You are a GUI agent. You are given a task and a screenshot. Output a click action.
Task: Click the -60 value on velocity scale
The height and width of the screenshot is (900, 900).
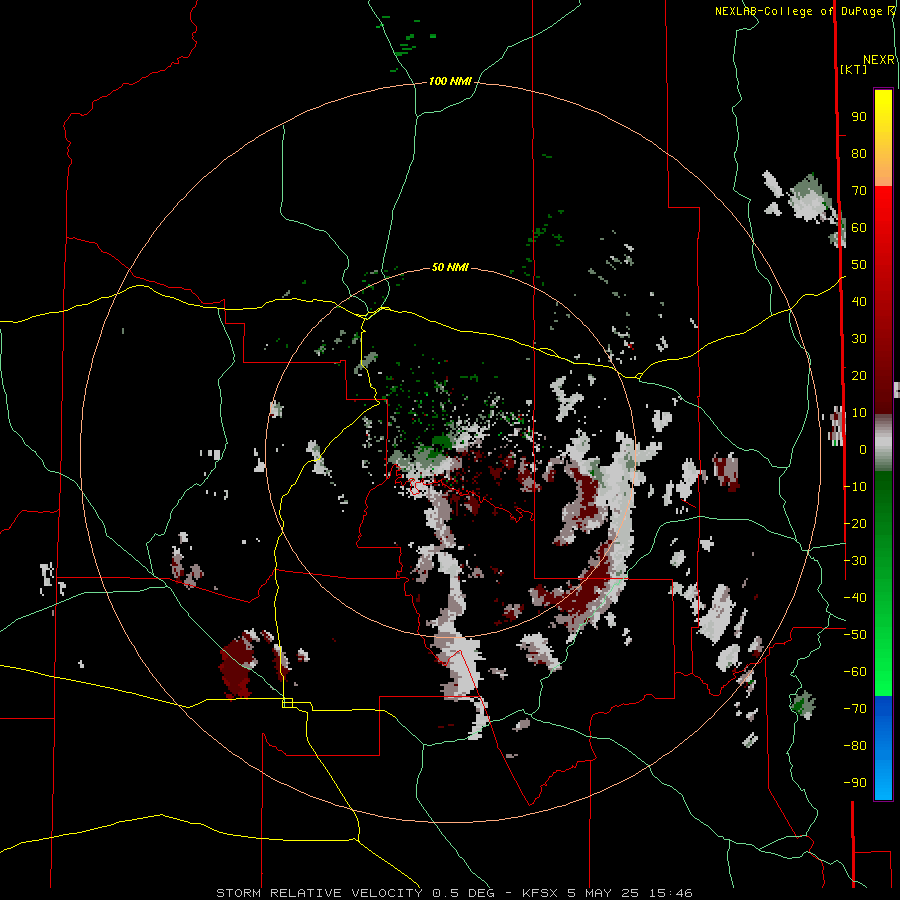855,672
